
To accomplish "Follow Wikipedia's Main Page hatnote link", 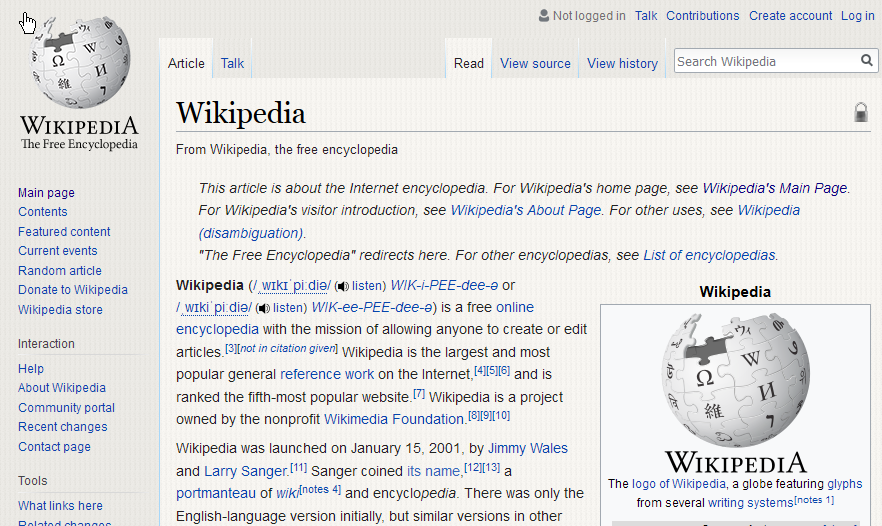I will coord(775,188).
